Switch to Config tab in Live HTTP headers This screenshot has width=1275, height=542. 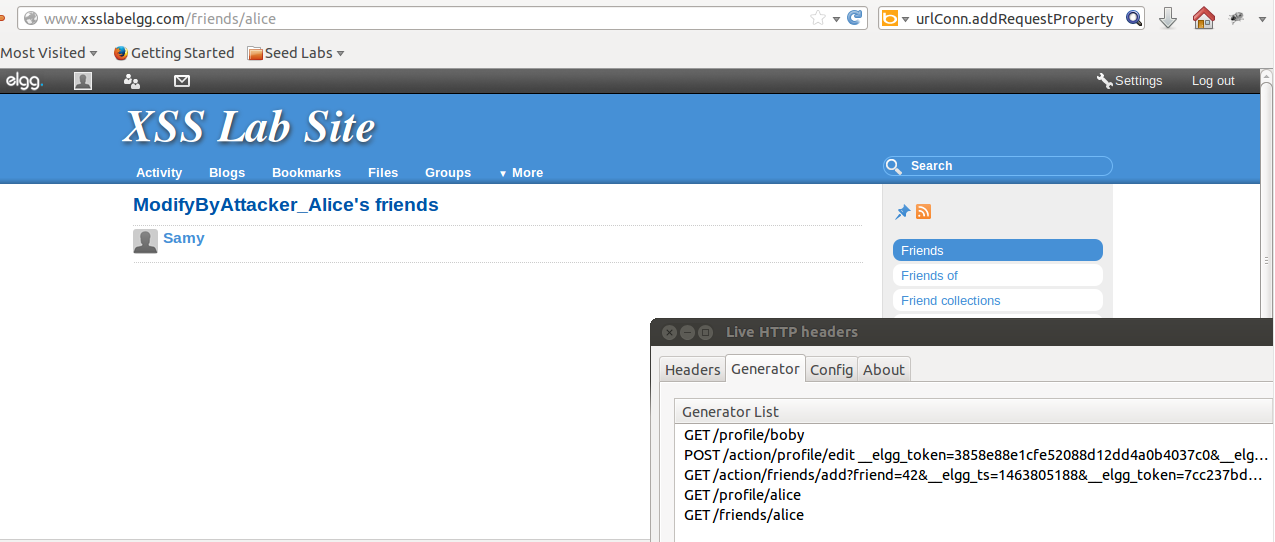click(x=831, y=370)
